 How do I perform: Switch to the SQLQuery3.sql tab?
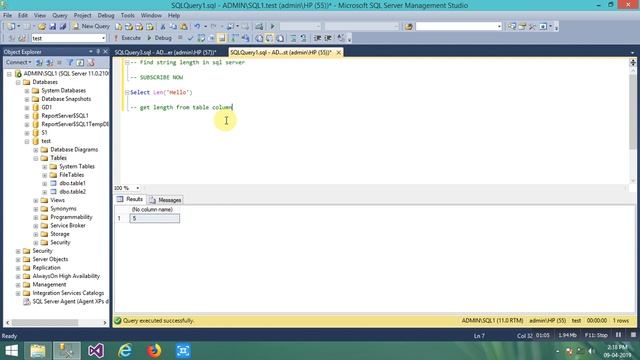point(165,53)
